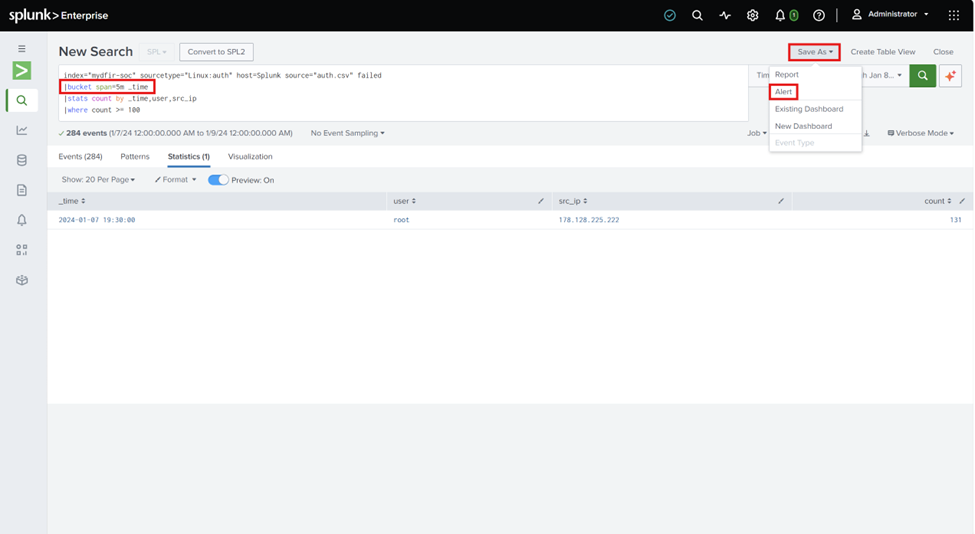The width and height of the screenshot is (975, 534).
Task: Run search with green magnifier button
Action: pos(922,76)
